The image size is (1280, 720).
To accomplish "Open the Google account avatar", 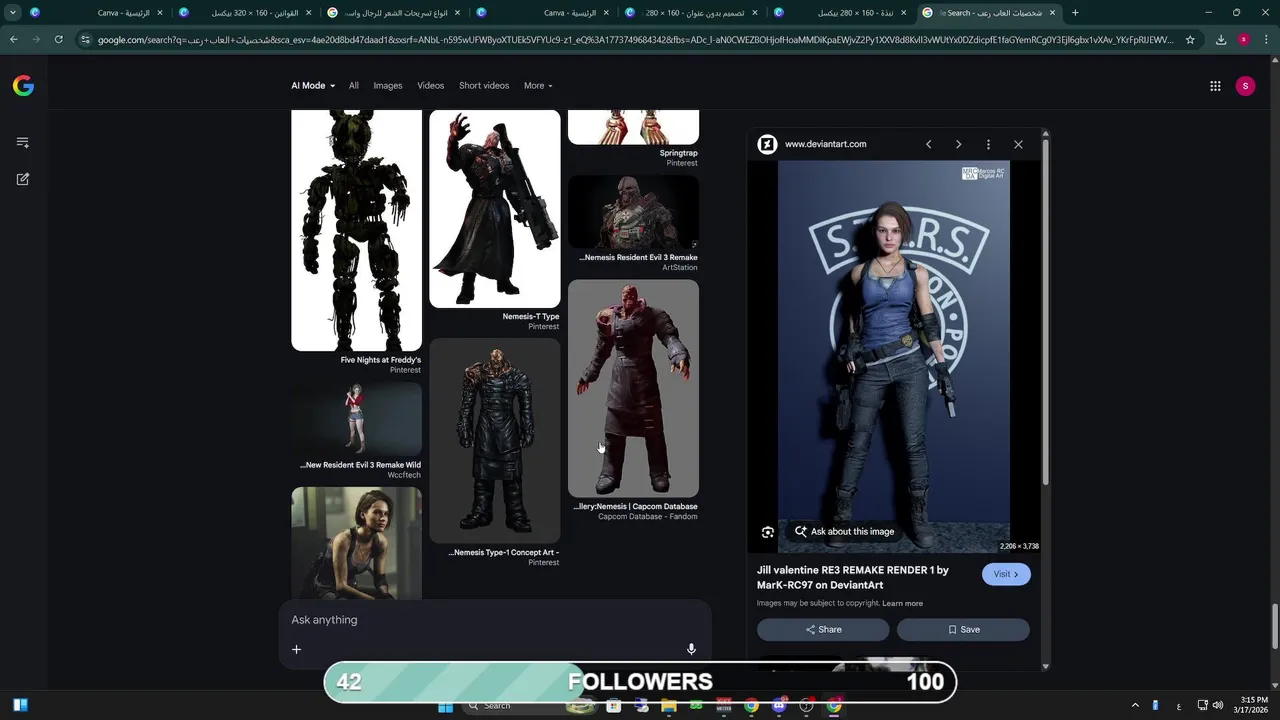I will [1245, 86].
